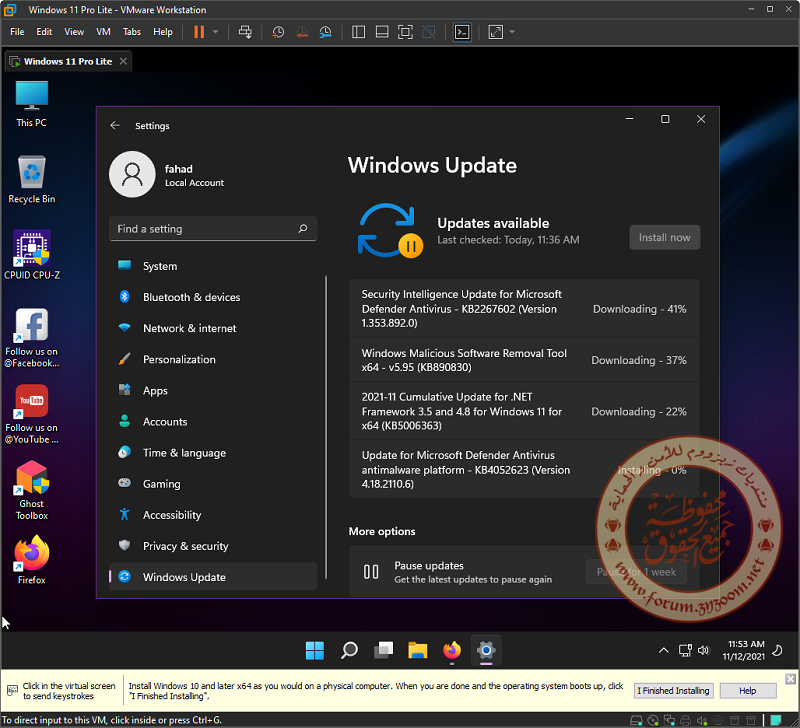Screen dimensions: 800x728
Task: Go back using the Settings back arrow
Action: click(115, 125)
